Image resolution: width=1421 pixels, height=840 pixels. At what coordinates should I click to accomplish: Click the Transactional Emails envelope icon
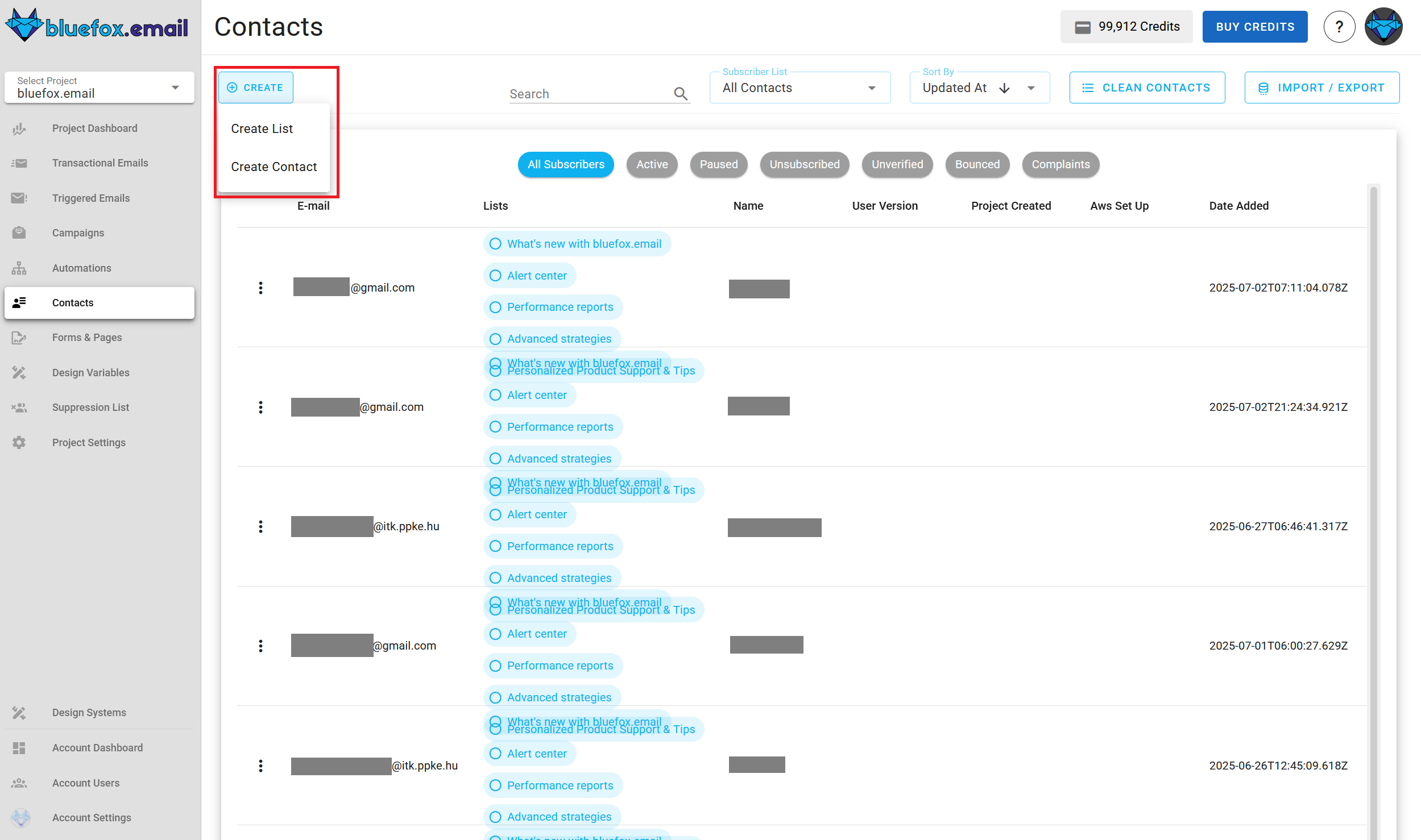pos(19,163)
